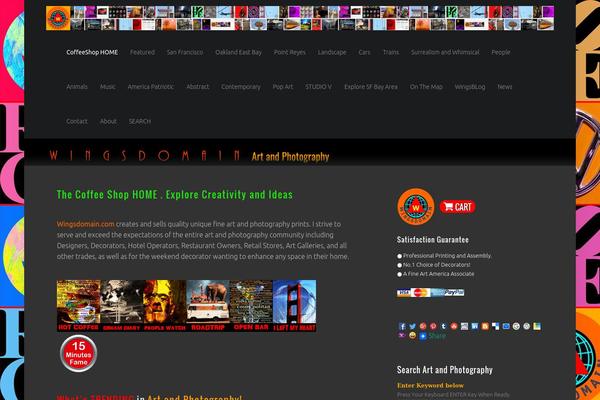Click 'A Fine Art America Associate' text
This screenshot has height=400, width=600.
tap(439, 274)
